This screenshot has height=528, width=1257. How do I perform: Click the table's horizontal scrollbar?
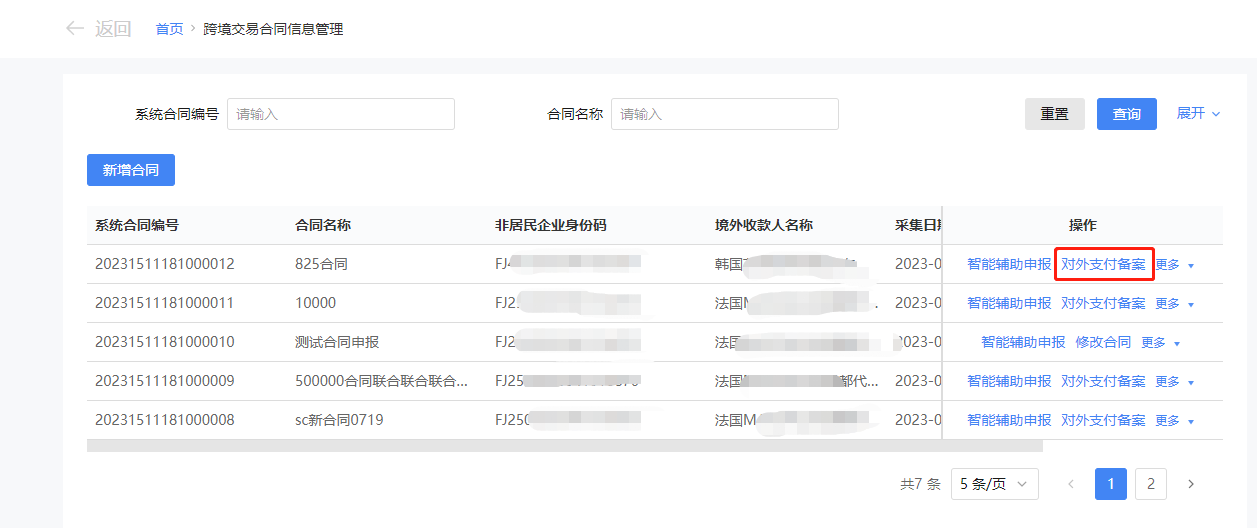(564, 446)
